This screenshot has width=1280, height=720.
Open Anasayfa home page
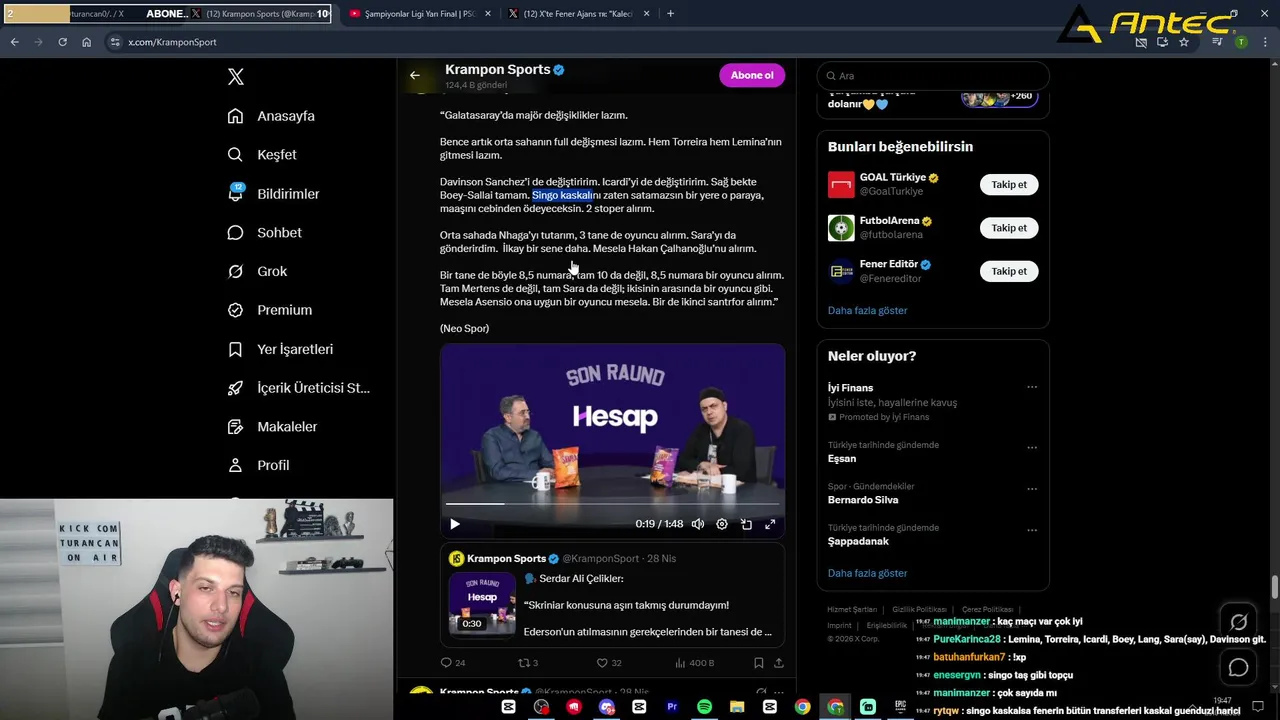(271, 116)
